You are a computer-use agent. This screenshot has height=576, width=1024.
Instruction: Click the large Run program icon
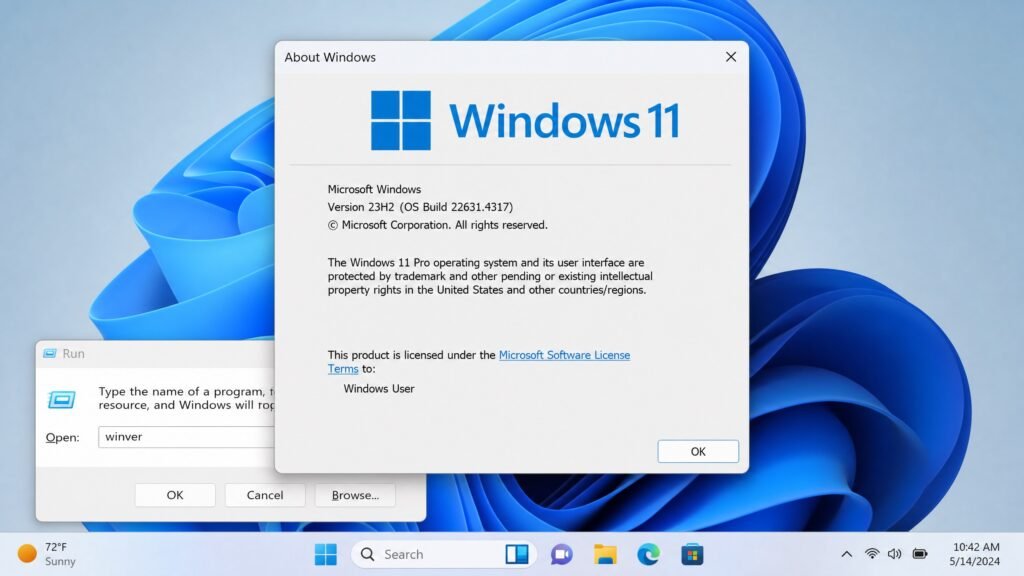click(x=61, y=400)
